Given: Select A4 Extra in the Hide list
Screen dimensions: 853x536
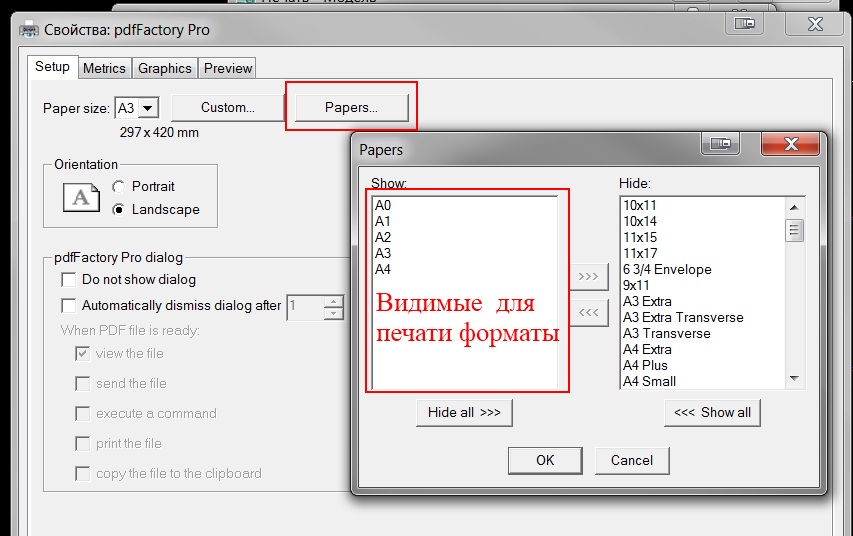Looking at the screenshot, I should pos(647,349).
